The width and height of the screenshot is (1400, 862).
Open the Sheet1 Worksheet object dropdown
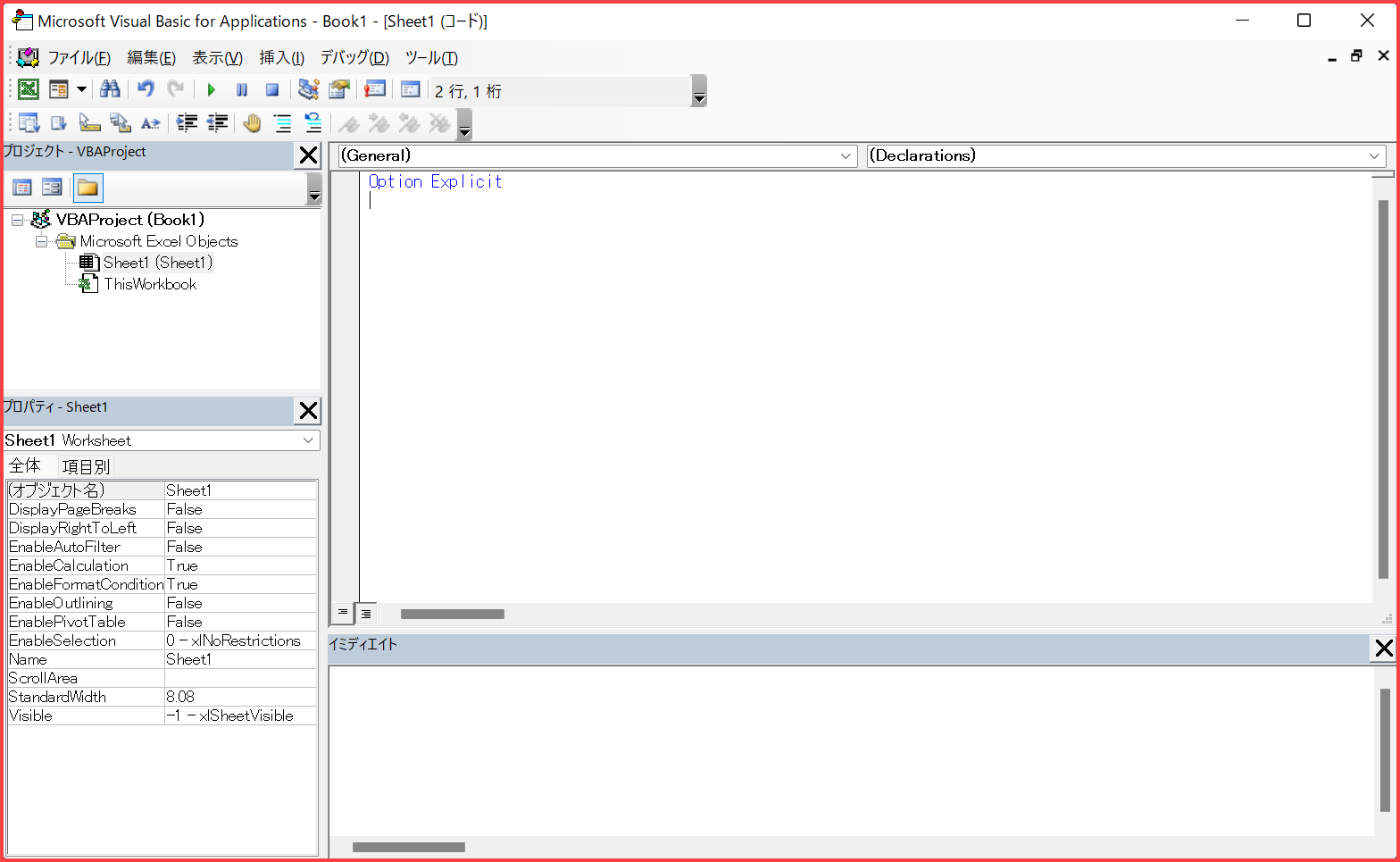tap(308, 440)
